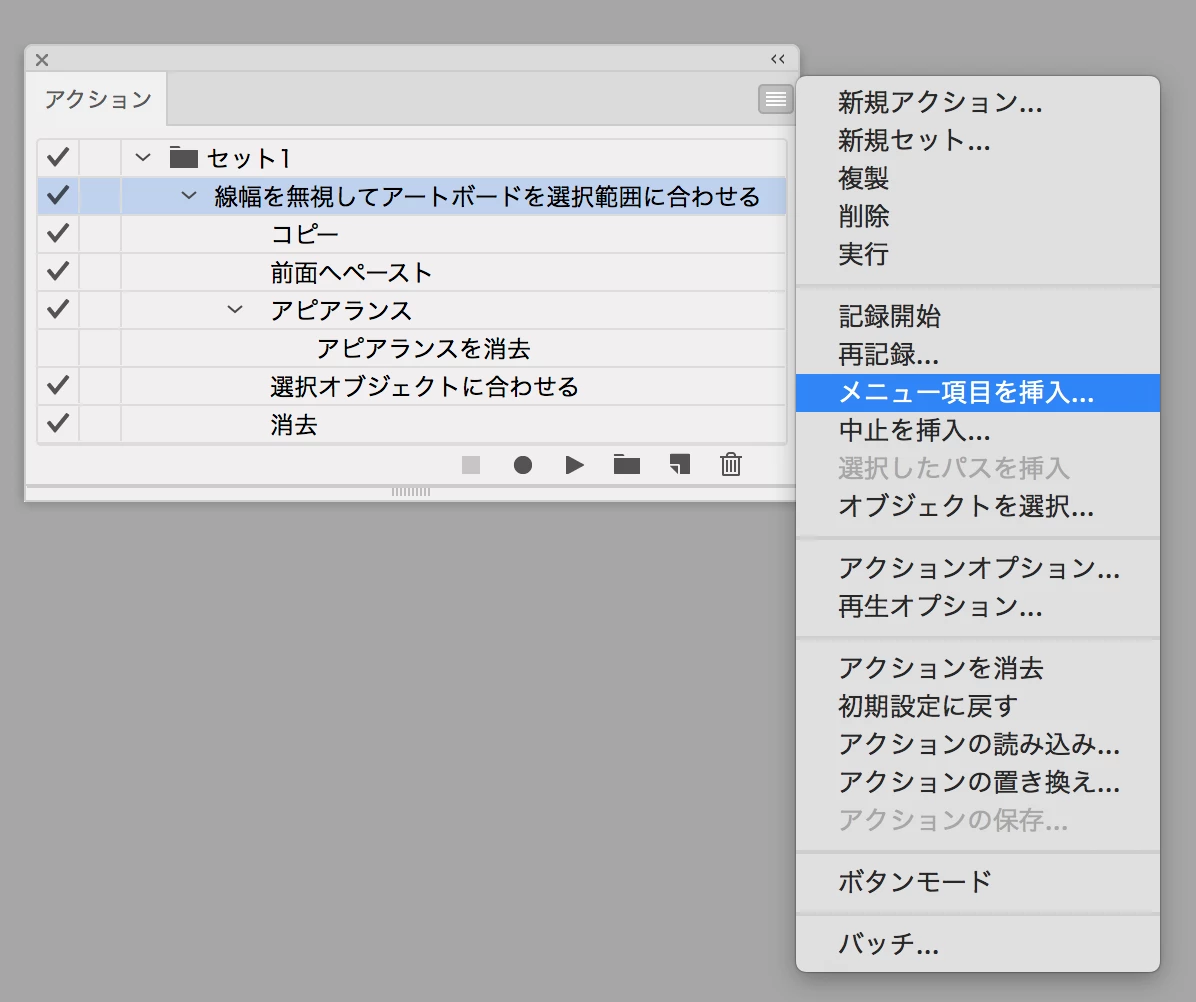The height and width of the screenshot is (1002, 1196).
Task: Toggle the dialog column for セット1
Action: point(100,157)
